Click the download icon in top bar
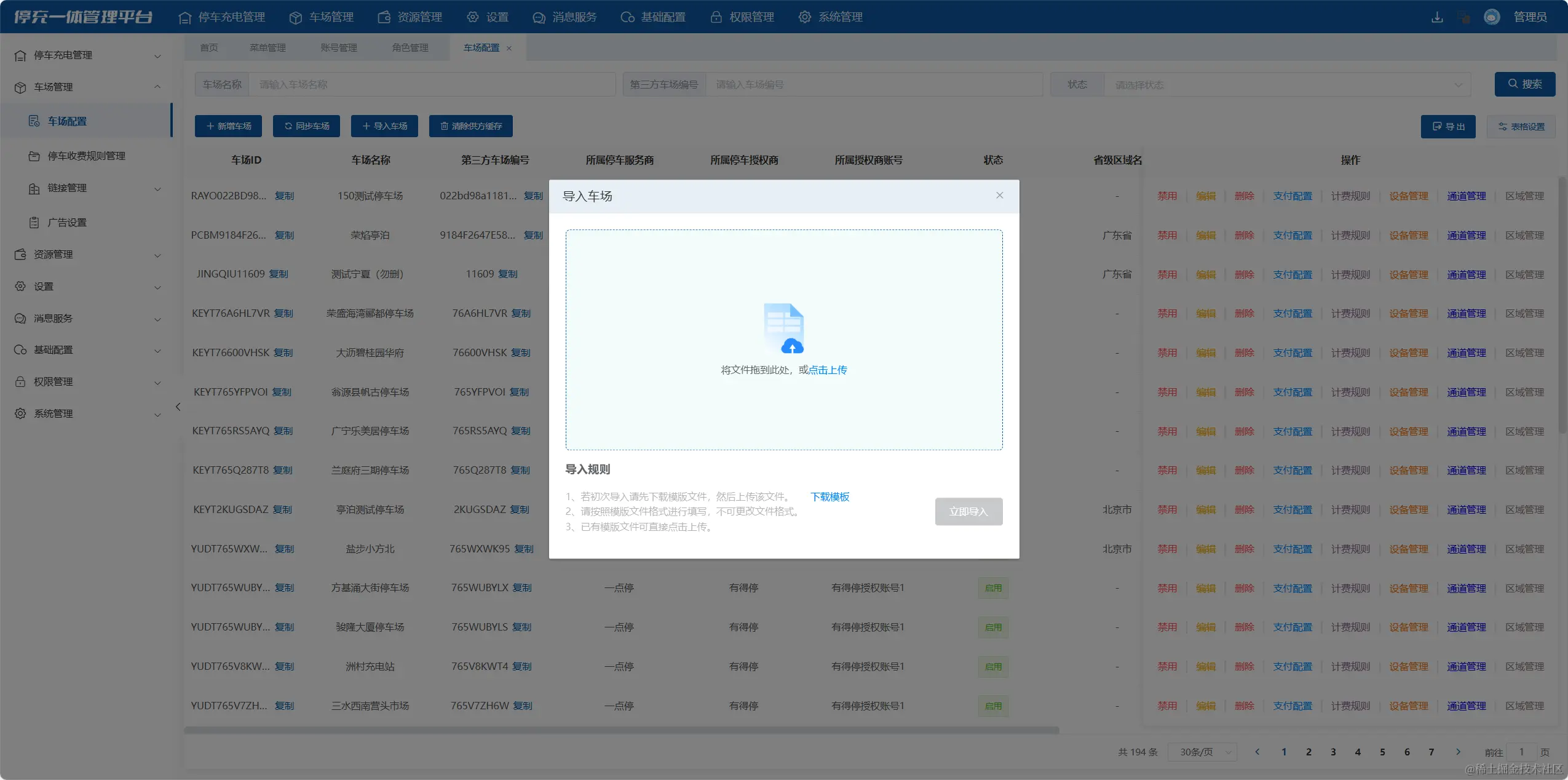The image size is (1568, 780). pos(1436,17)
